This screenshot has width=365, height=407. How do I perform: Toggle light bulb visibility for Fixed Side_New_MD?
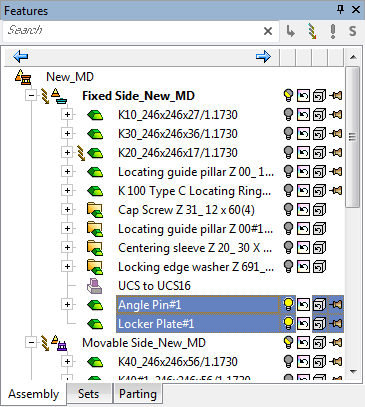288,96
